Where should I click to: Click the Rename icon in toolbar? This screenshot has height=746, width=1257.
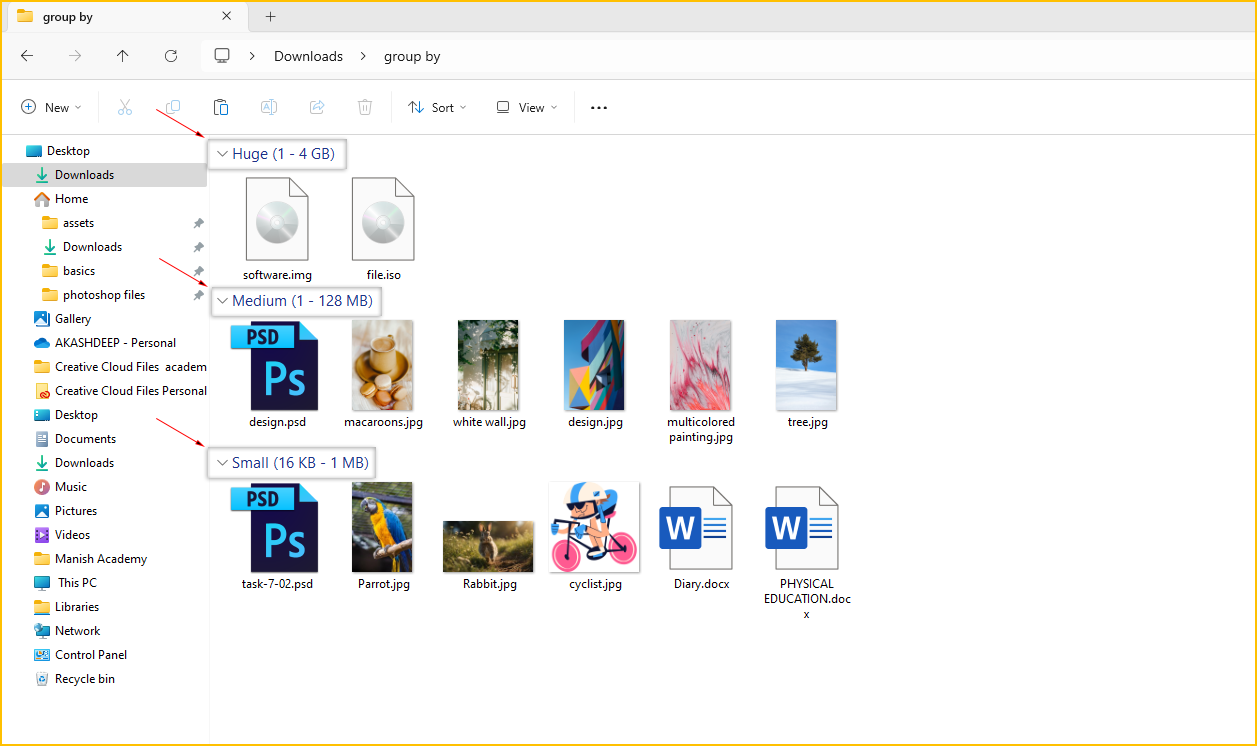(x=269, y=107)
